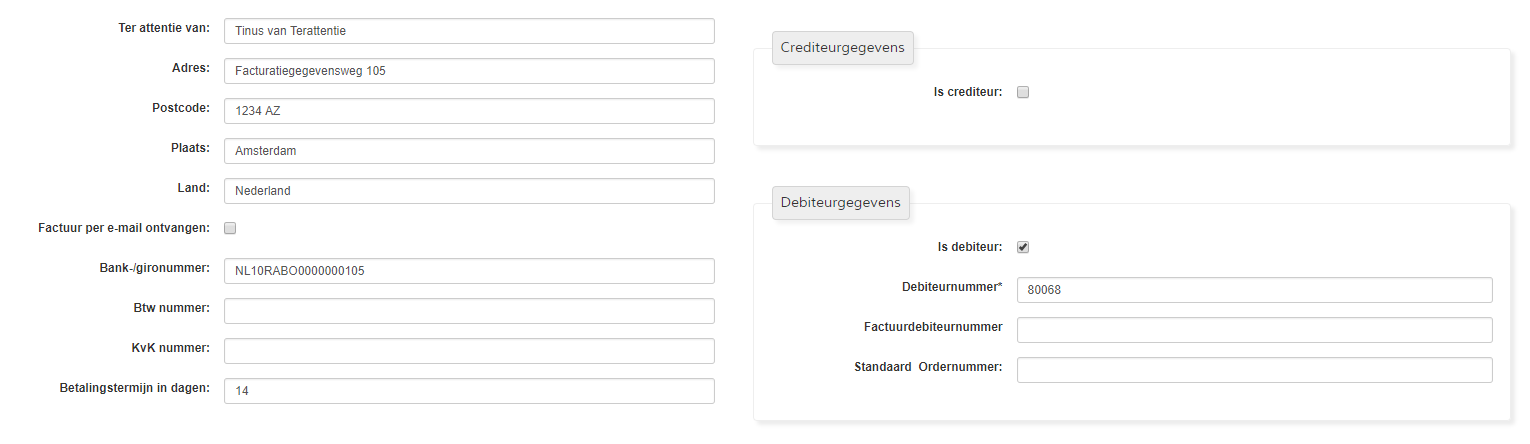Image resolution: width=1530 pixels, height=444 pixels.
Task: Click the 'Debiteurnummer*' label text
Action: click(952, 287)
